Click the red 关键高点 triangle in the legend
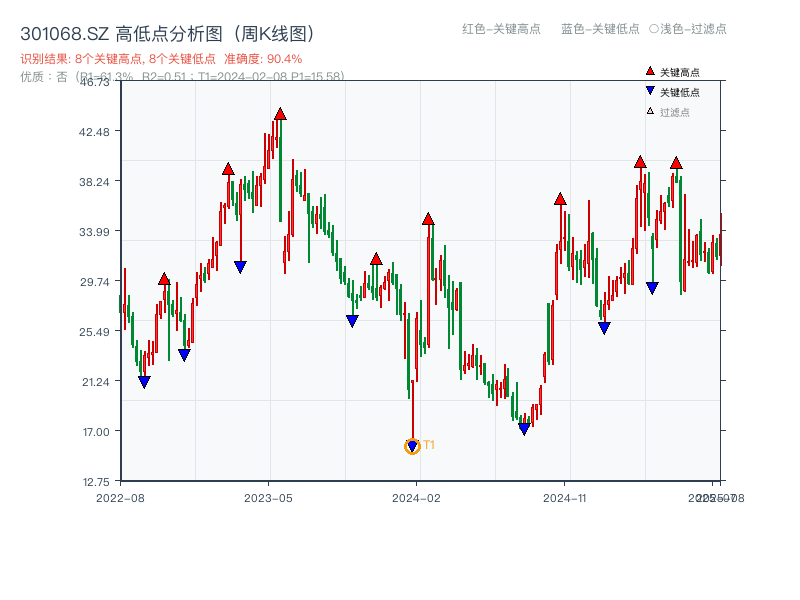Viewport: 800px width, 600px height. click(650, 71)
